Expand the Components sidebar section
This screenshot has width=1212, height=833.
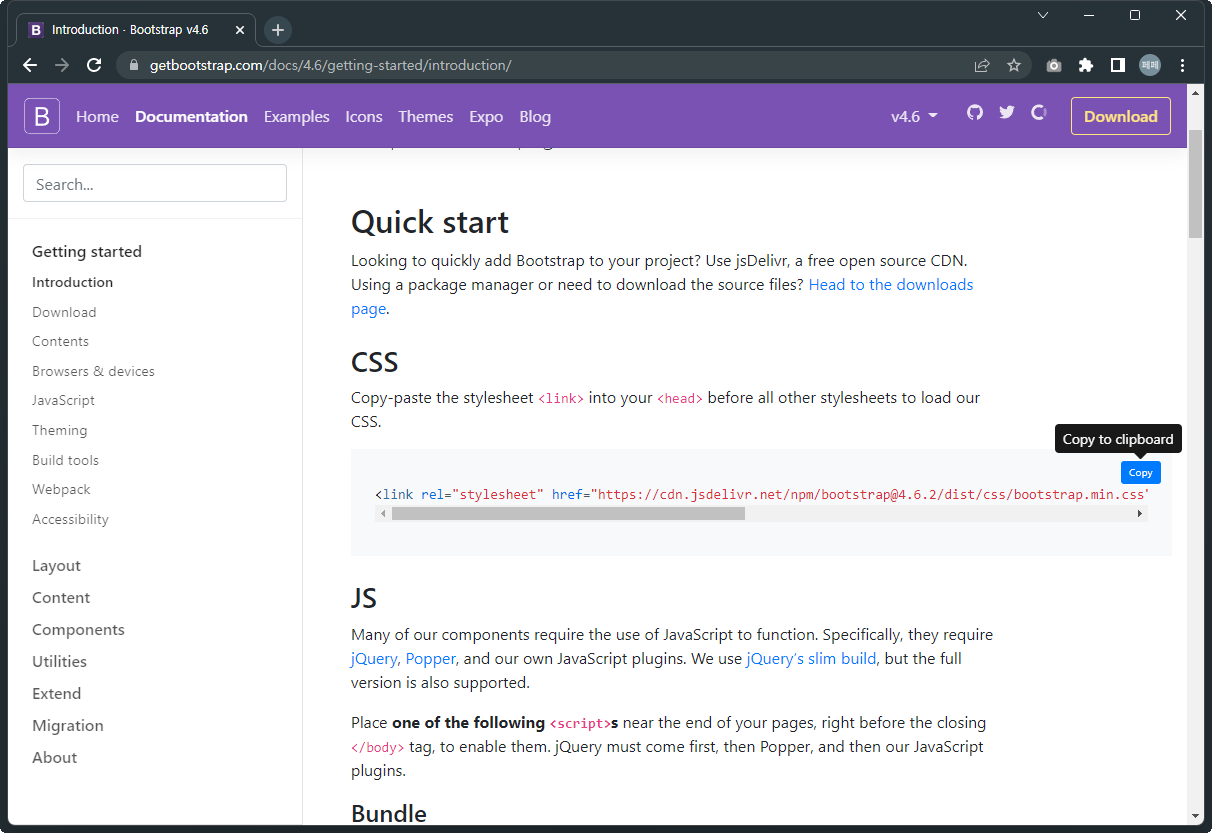[78, 629]
